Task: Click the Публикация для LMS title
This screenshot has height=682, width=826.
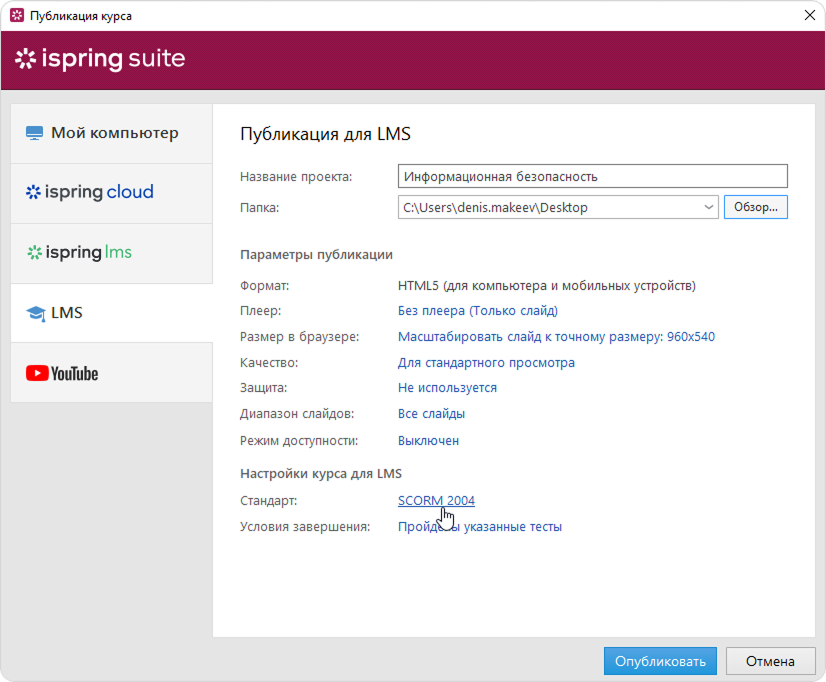Action: 325,134
